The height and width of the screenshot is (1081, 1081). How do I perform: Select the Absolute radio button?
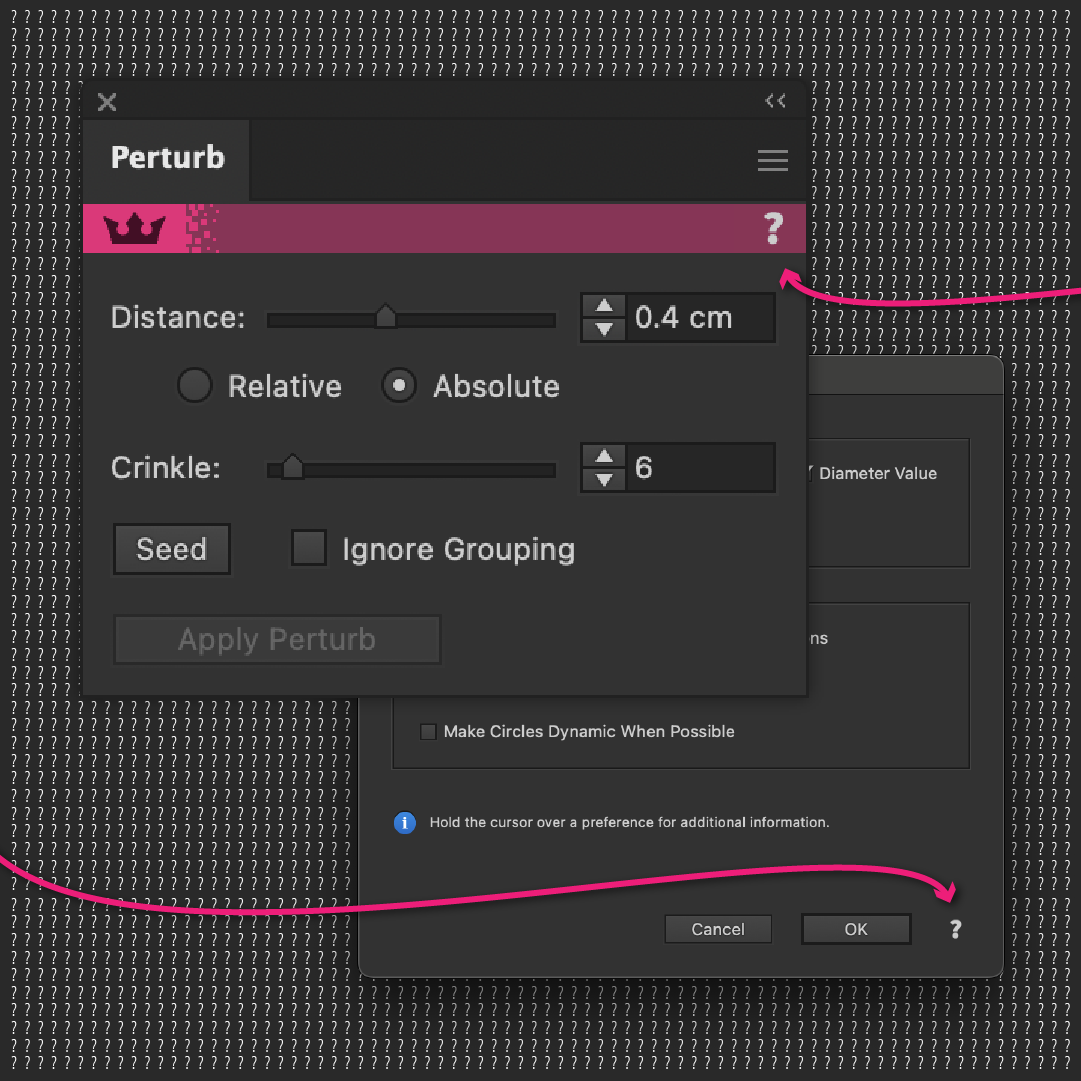[x=400, y=386]
